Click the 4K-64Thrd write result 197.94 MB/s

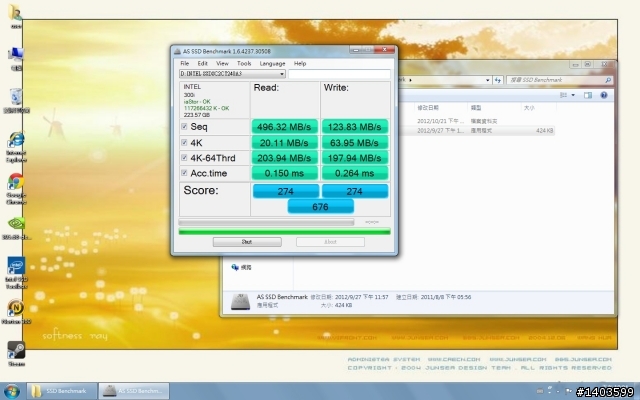coord(355,158)
